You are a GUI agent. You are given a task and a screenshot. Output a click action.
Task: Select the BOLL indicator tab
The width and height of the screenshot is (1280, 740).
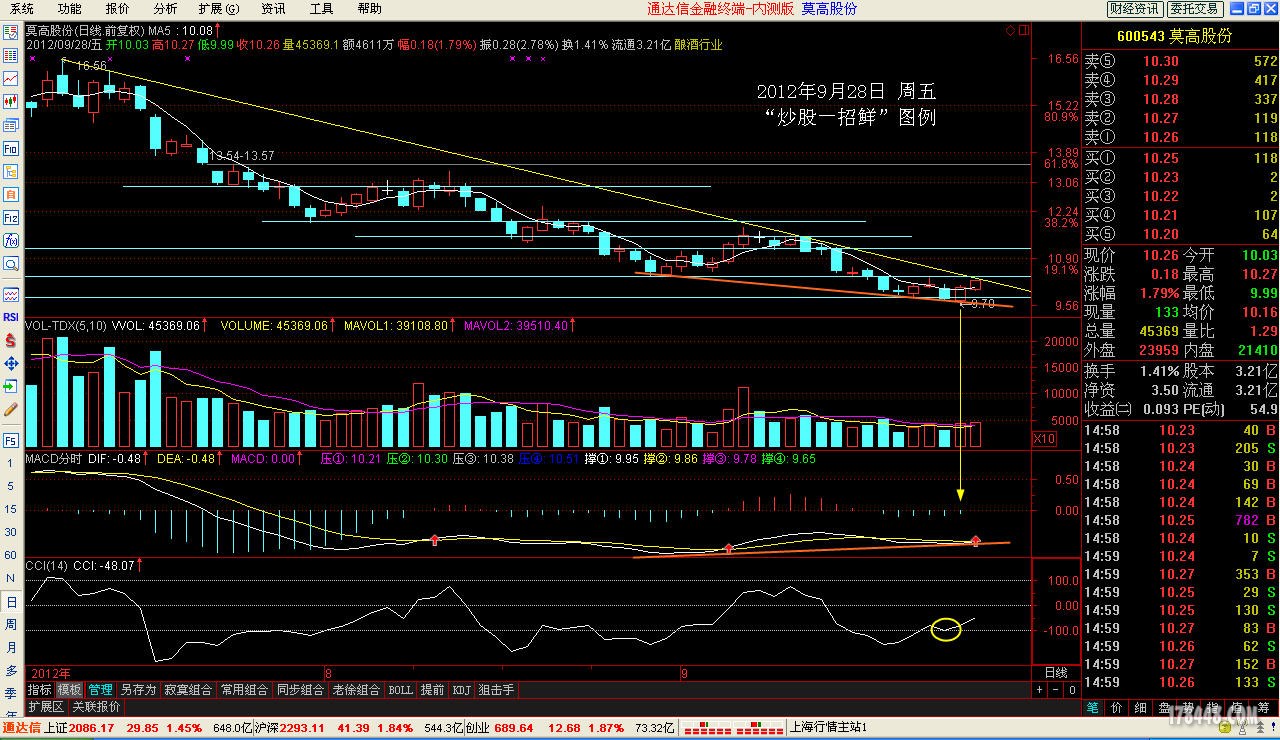click(400, 690)
